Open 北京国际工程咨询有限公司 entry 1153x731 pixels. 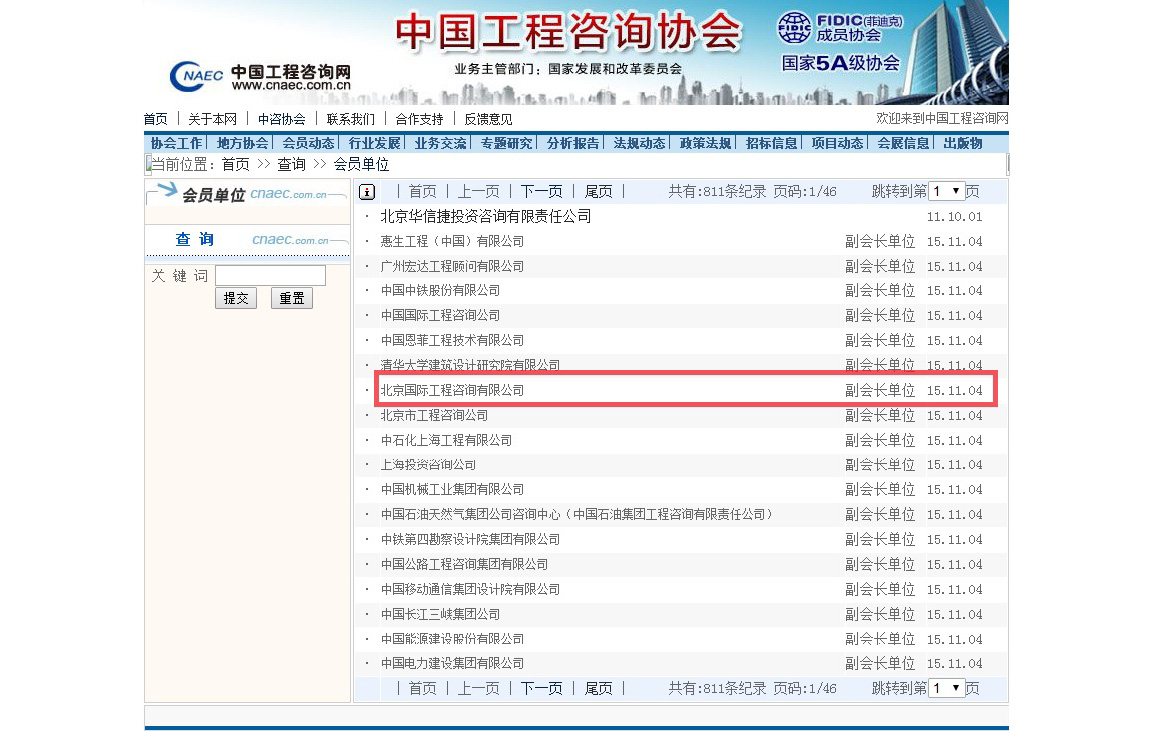click(x=452, y=391)
